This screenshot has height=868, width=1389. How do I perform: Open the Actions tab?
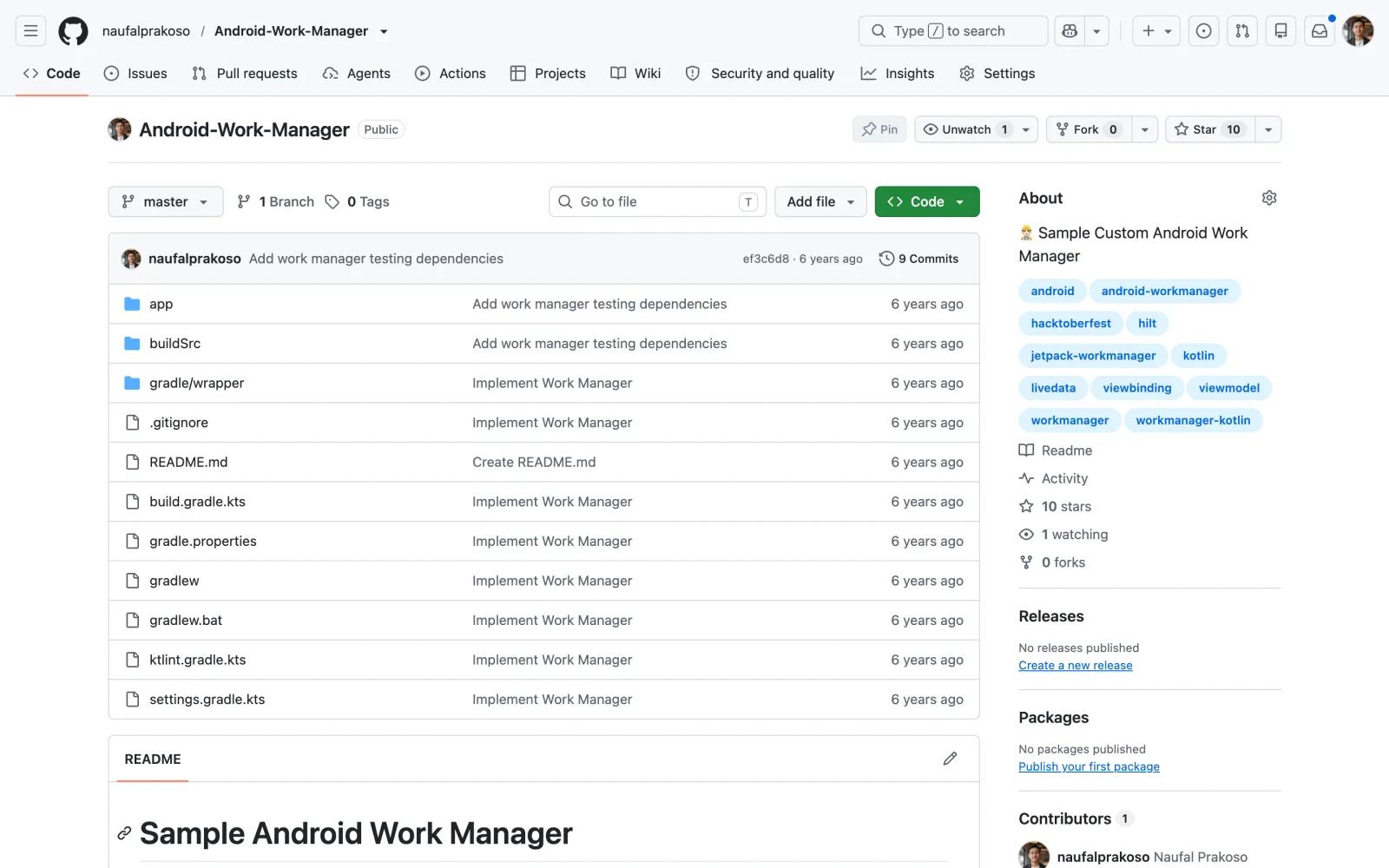pos(451,74)
